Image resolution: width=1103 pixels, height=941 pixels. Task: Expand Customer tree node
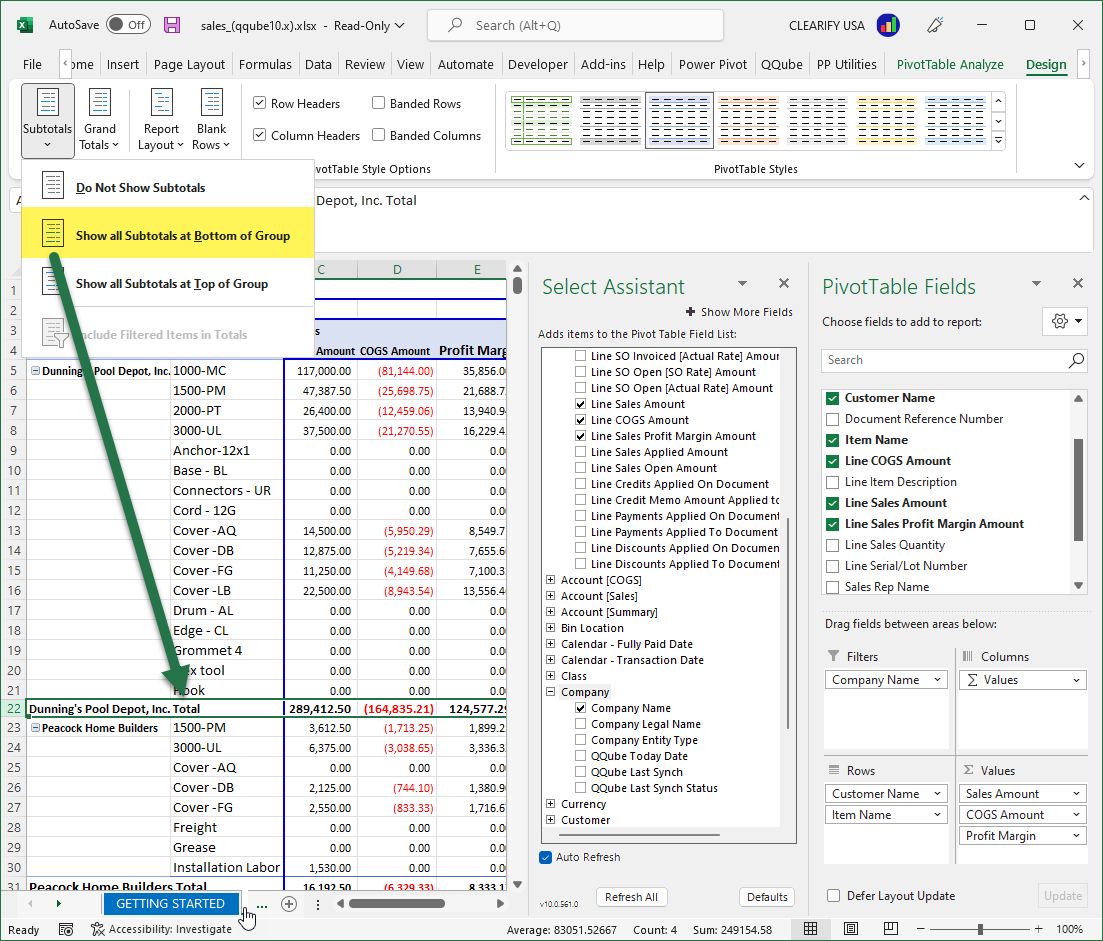[551, 819]
